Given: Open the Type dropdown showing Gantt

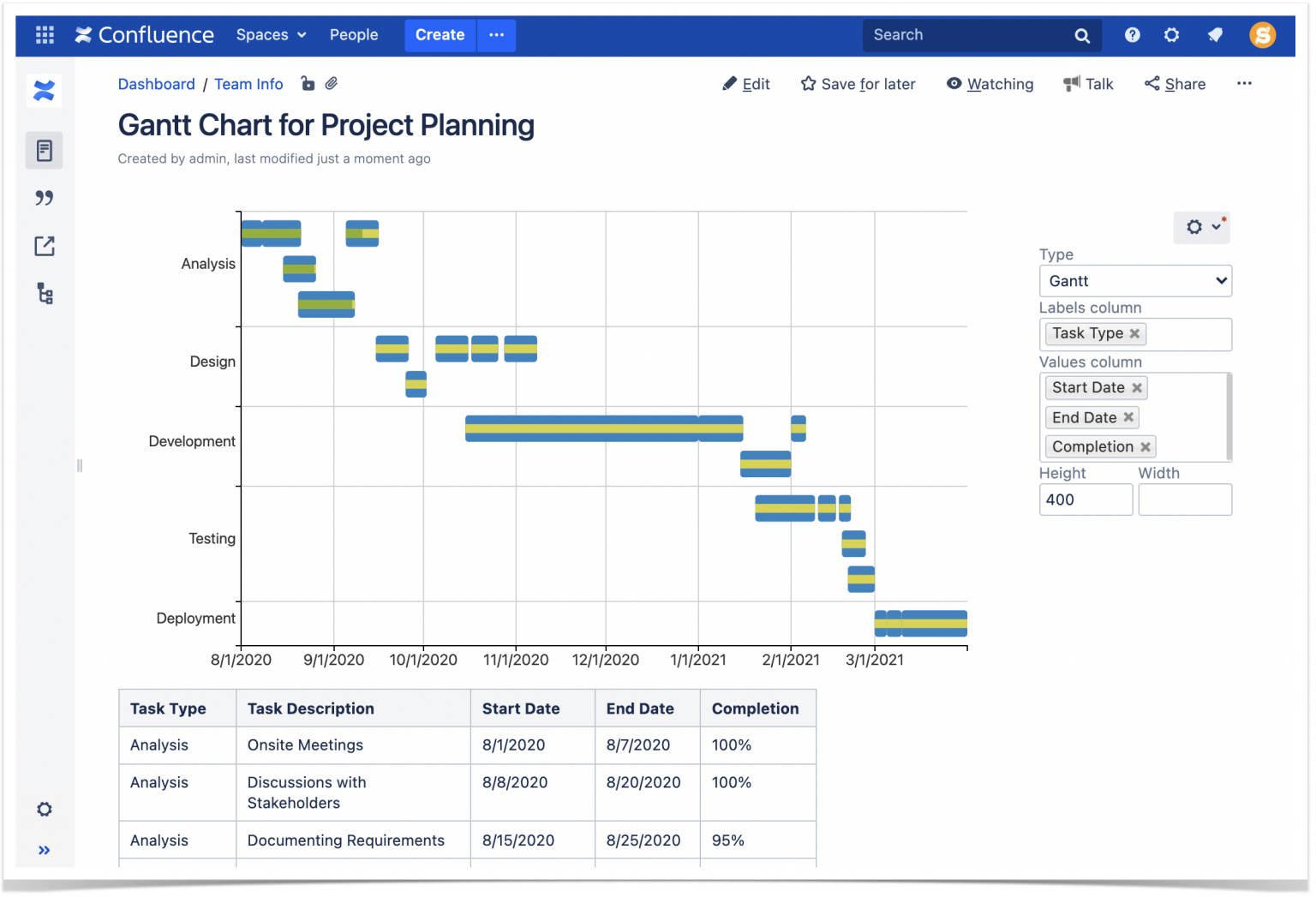Looking at the screenshot, I should pyautogui.click(x=1135, y=281).
